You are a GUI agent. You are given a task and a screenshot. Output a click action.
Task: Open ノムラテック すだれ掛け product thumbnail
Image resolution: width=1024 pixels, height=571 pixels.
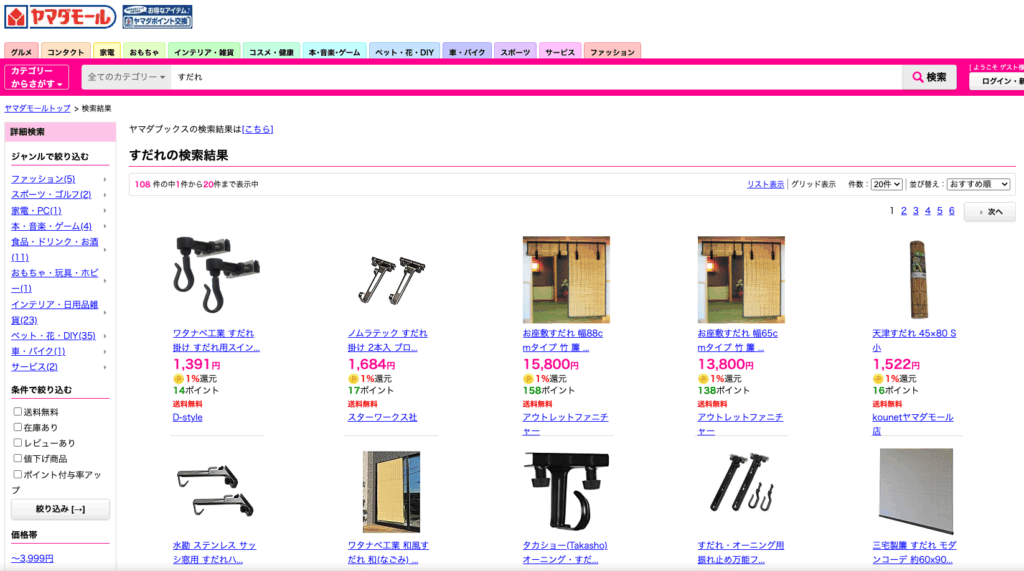[391, 280]
